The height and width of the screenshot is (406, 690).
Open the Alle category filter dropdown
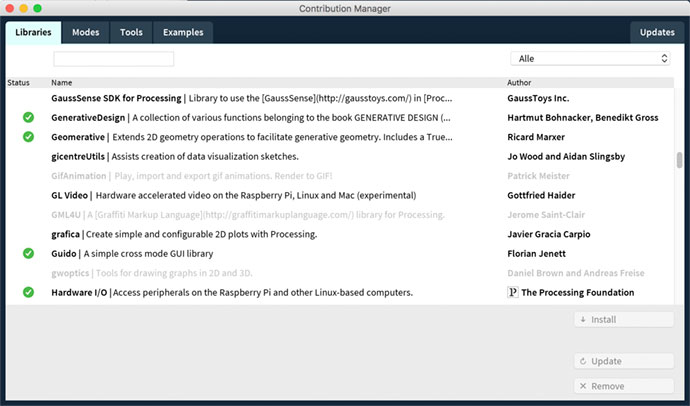(x=590, y=59)
